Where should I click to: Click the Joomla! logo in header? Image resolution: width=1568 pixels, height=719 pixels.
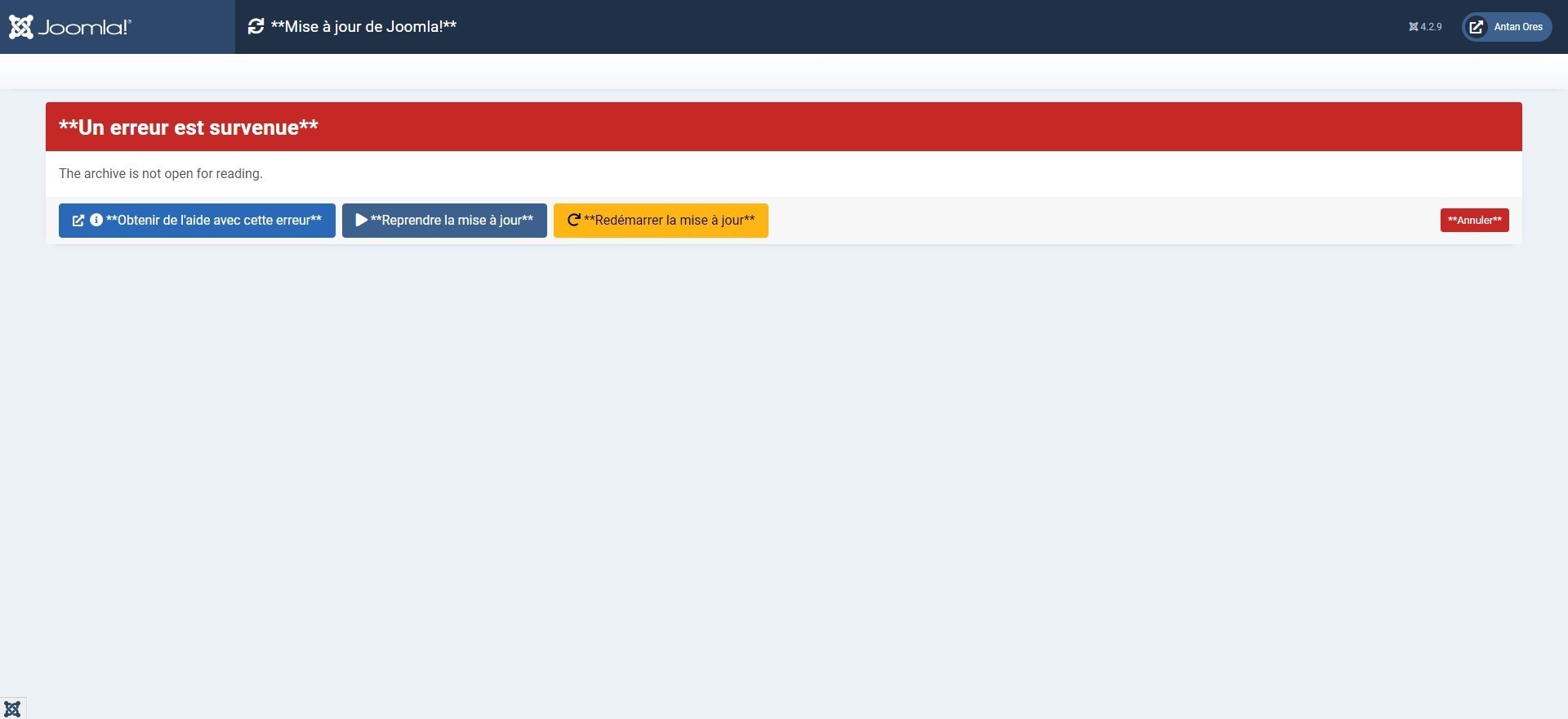69,27
